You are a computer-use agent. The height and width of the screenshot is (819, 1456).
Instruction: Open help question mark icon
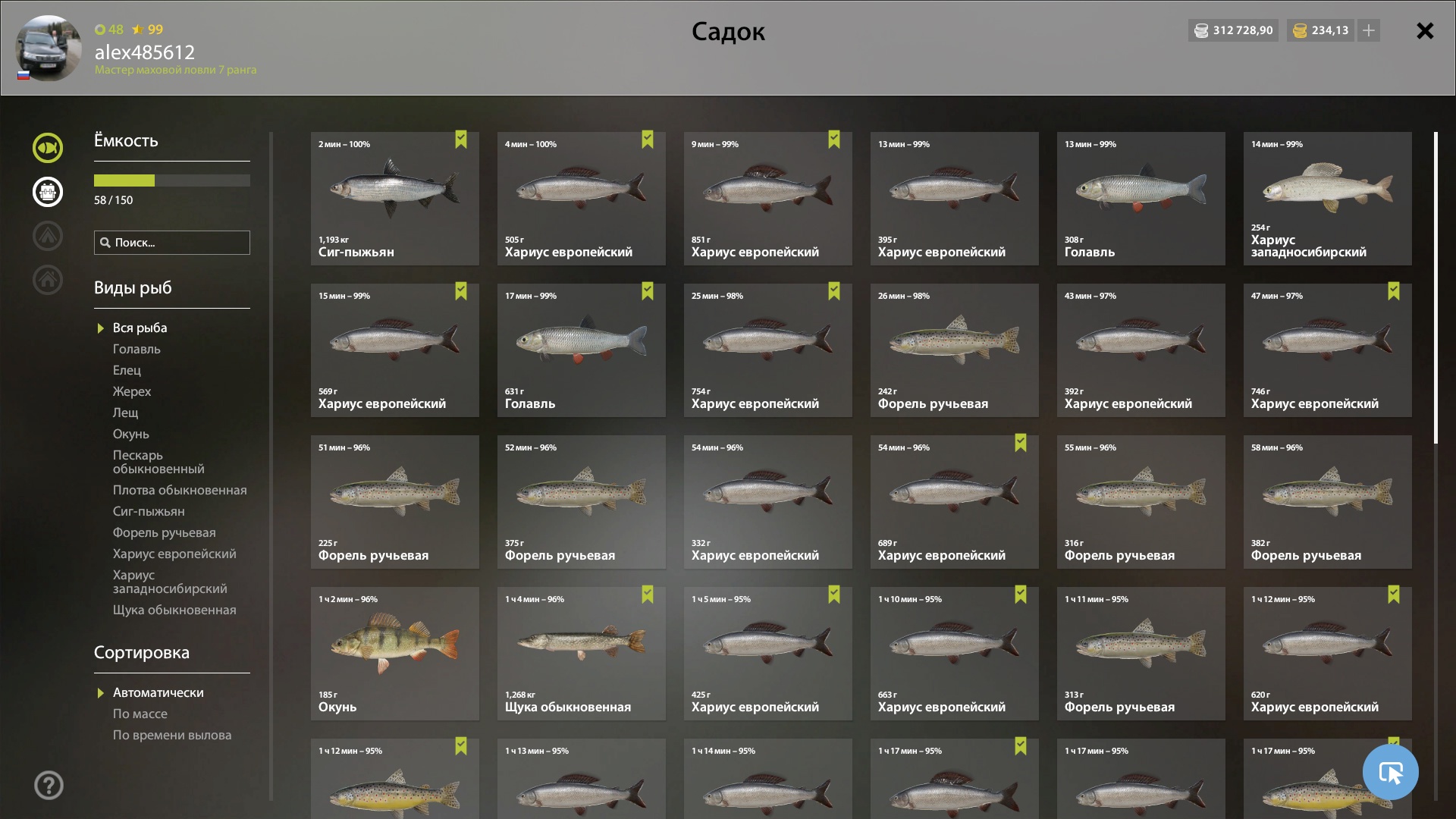coord(49,786)
